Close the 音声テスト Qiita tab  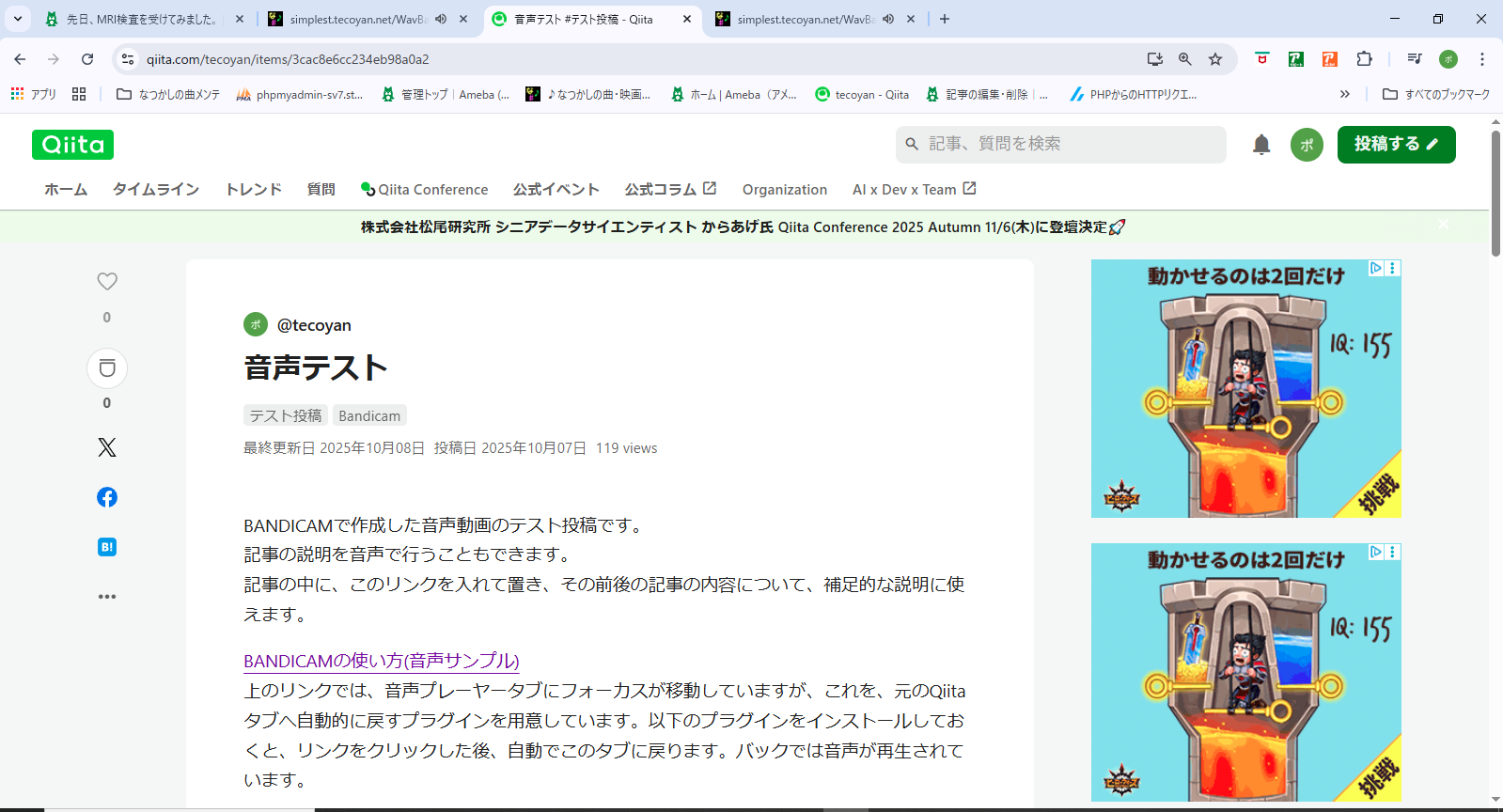(687, 19)
